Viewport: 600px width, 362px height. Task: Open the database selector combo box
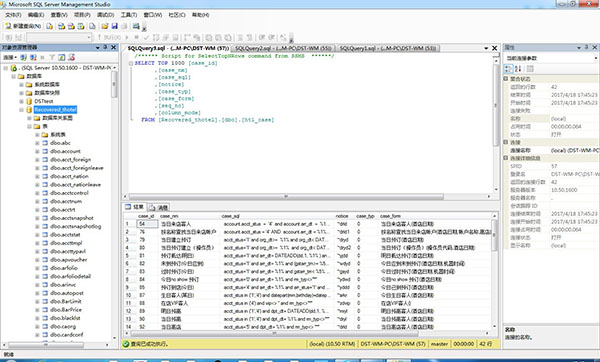point(59,37)
